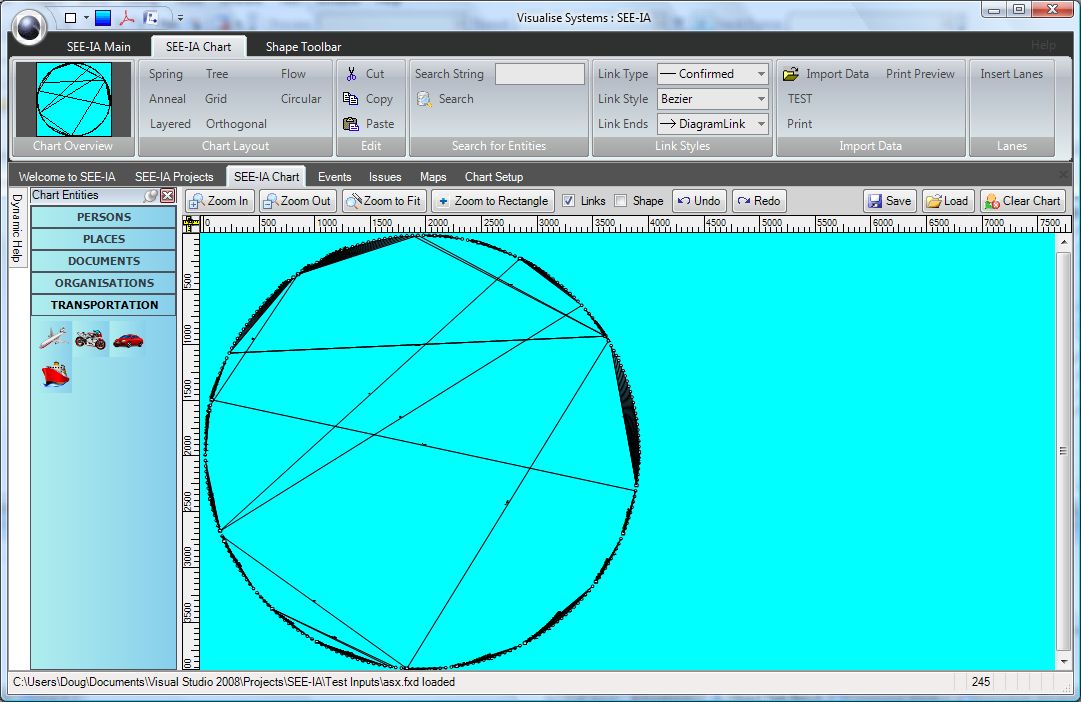Click the scissors Cut icon
1081x702 pixels.
[351, 74]
